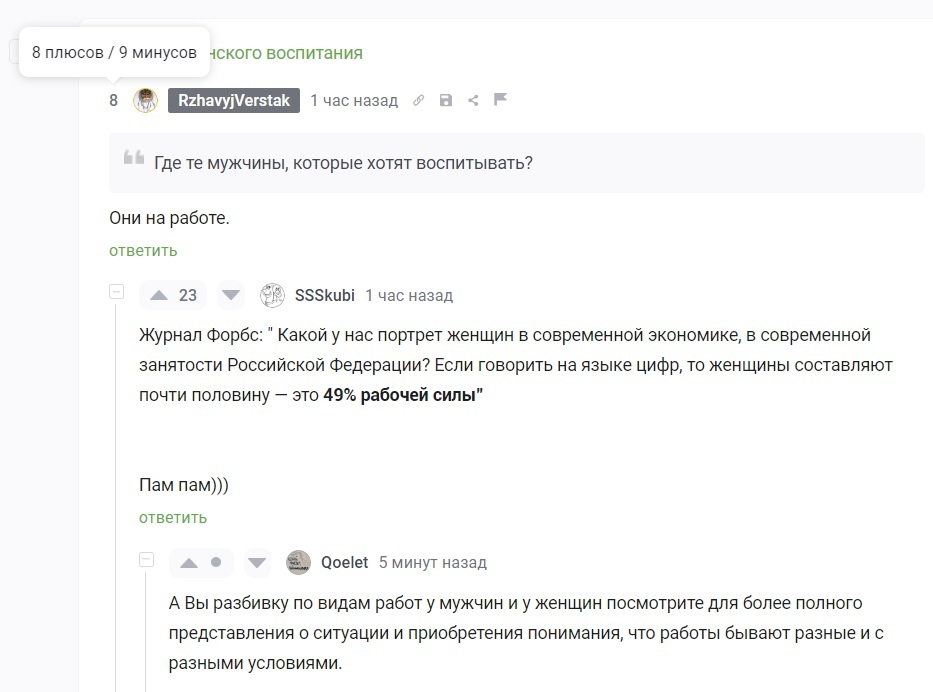Upvote Qoelet's comment

189,563
